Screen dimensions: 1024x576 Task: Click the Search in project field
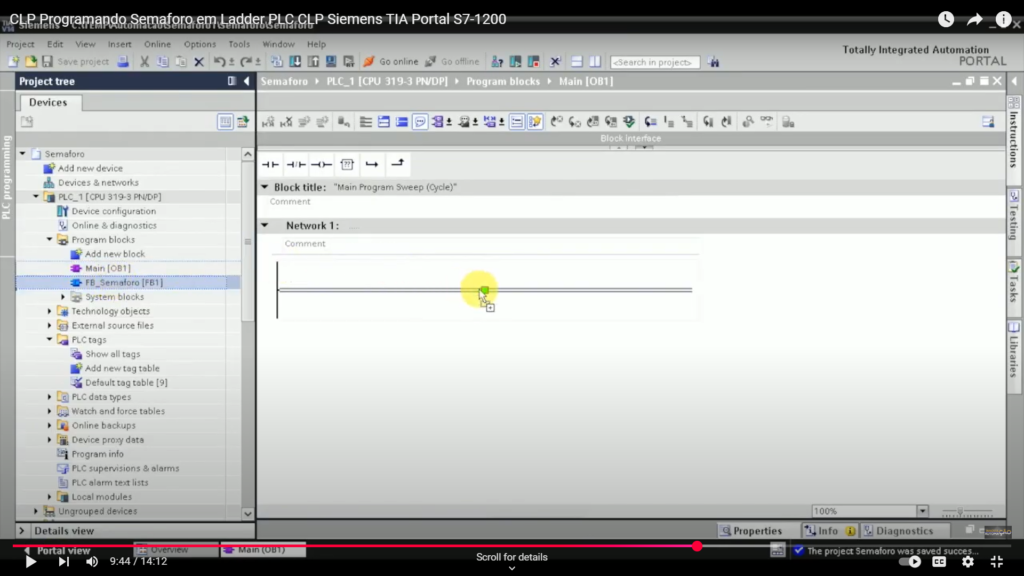click(654, 63)
